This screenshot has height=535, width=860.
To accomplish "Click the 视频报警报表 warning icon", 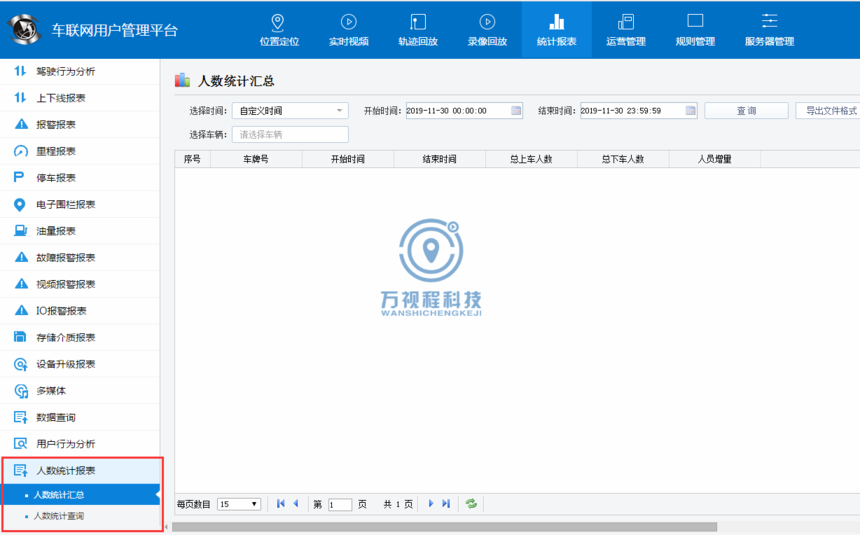I will pos(21,284).
